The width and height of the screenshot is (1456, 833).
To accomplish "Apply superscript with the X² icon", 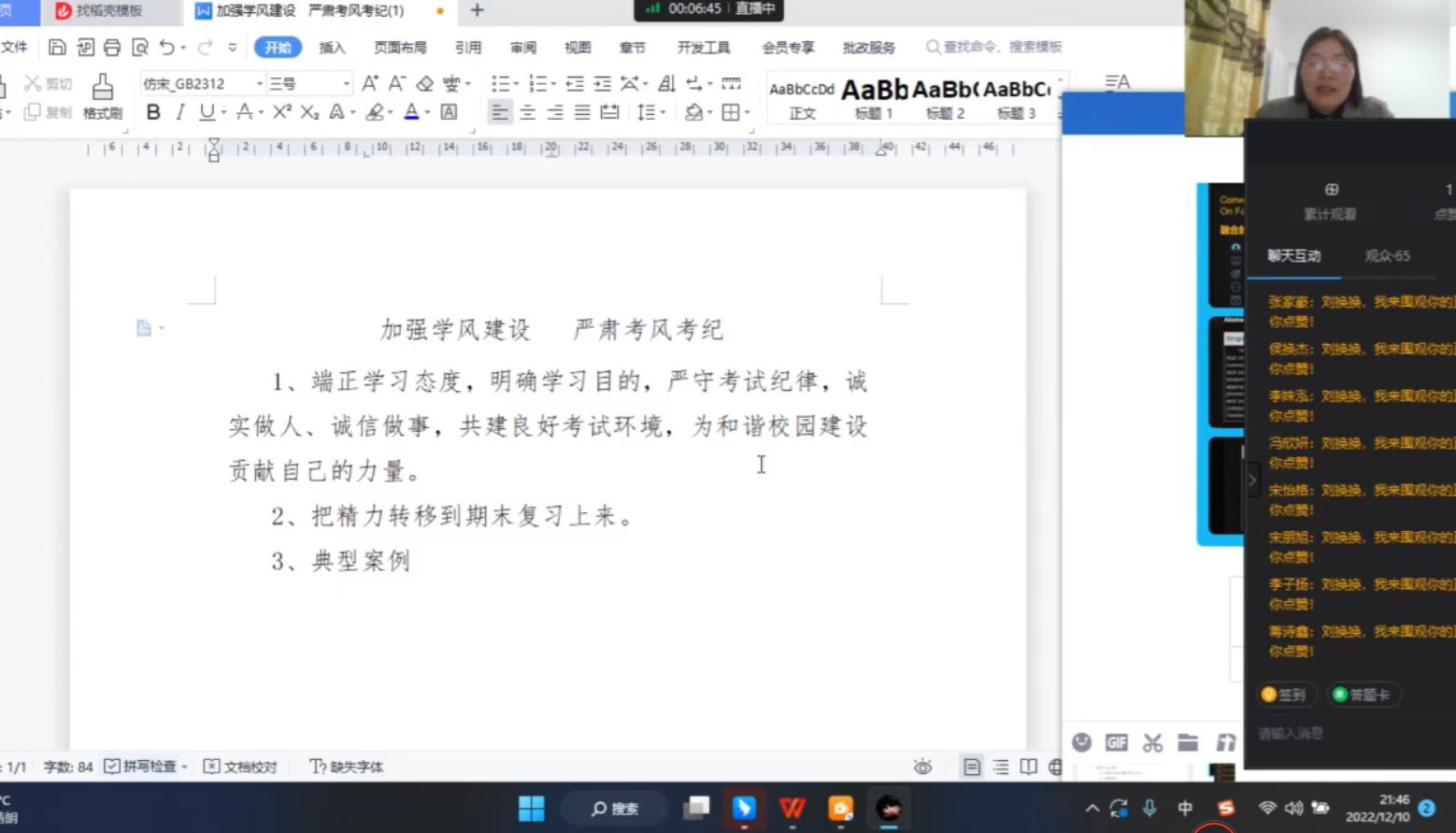I will (x=282, y=112).
